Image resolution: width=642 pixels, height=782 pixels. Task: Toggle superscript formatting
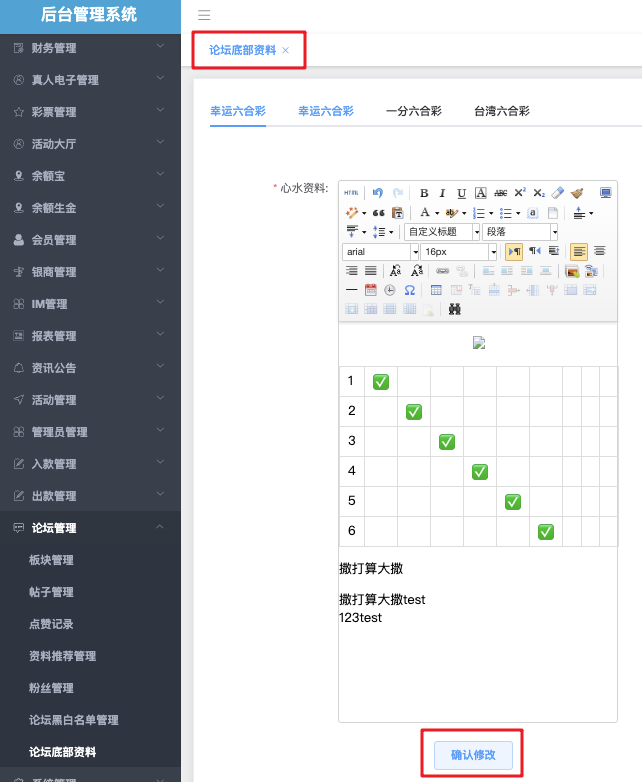click(520, 193)
